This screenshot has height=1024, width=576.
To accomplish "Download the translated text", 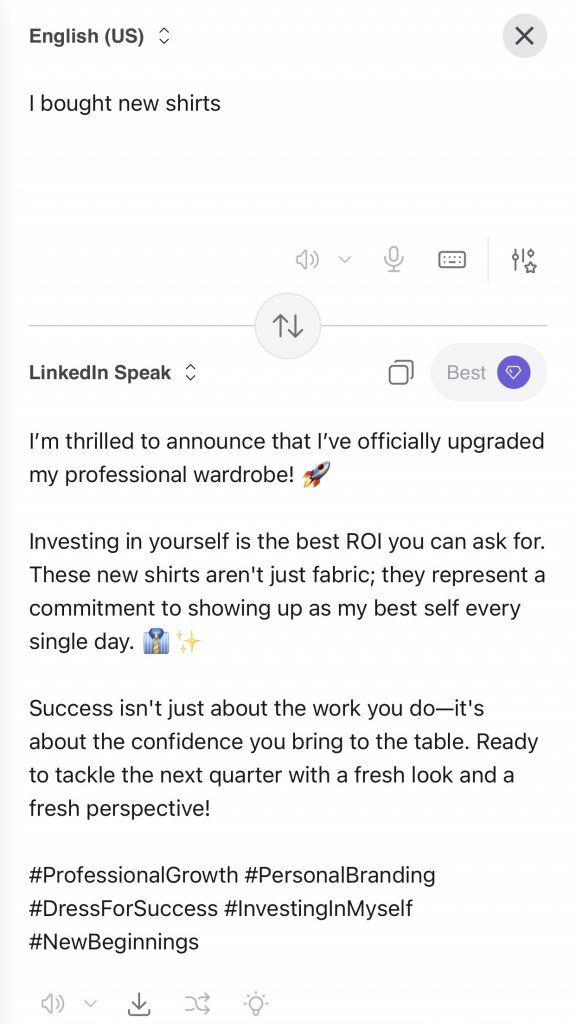I will [x=140, y=1003].
